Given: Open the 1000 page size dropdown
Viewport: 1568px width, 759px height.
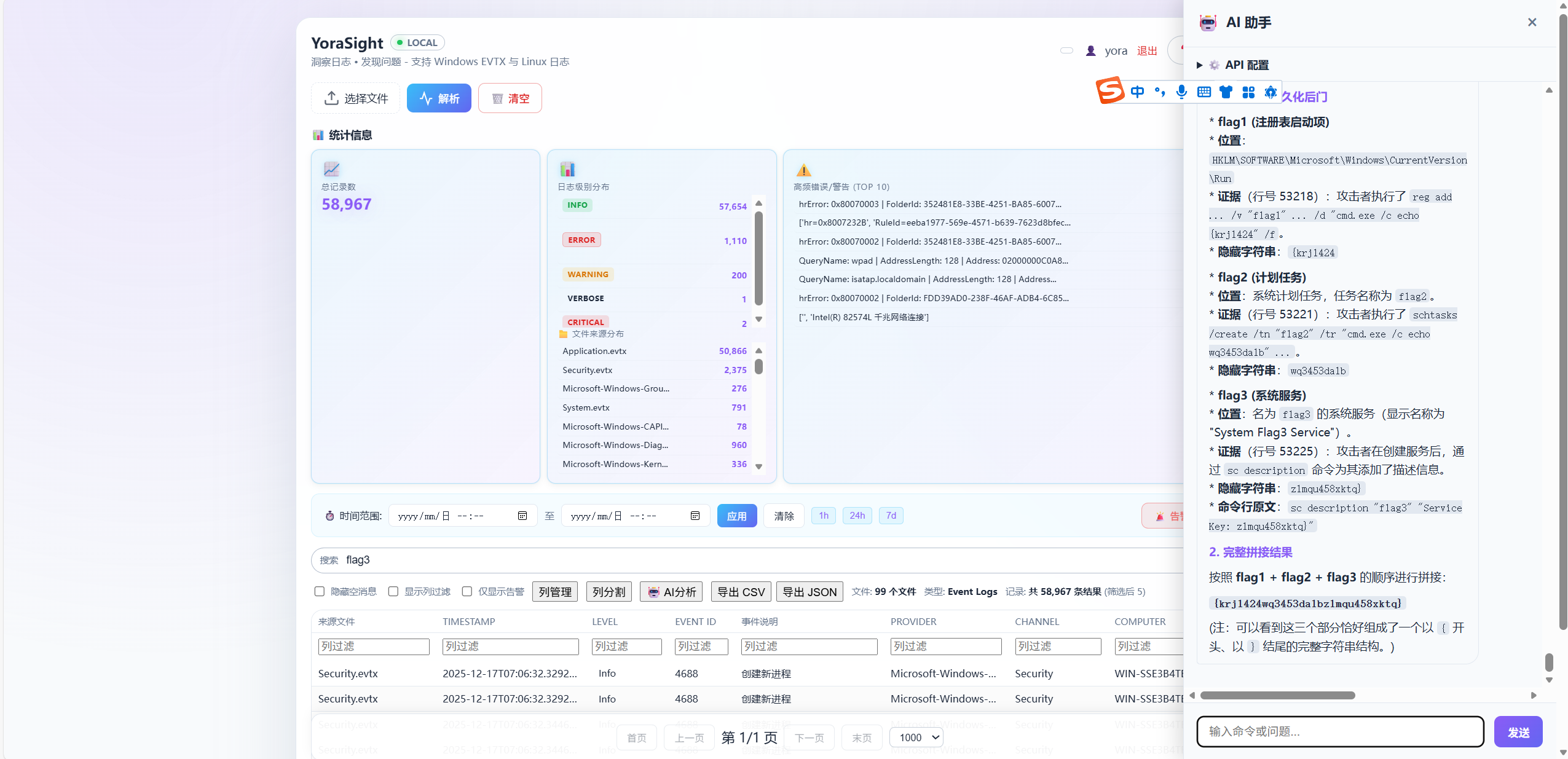Looking at the screenshot, I should click(x=916, y=737).
